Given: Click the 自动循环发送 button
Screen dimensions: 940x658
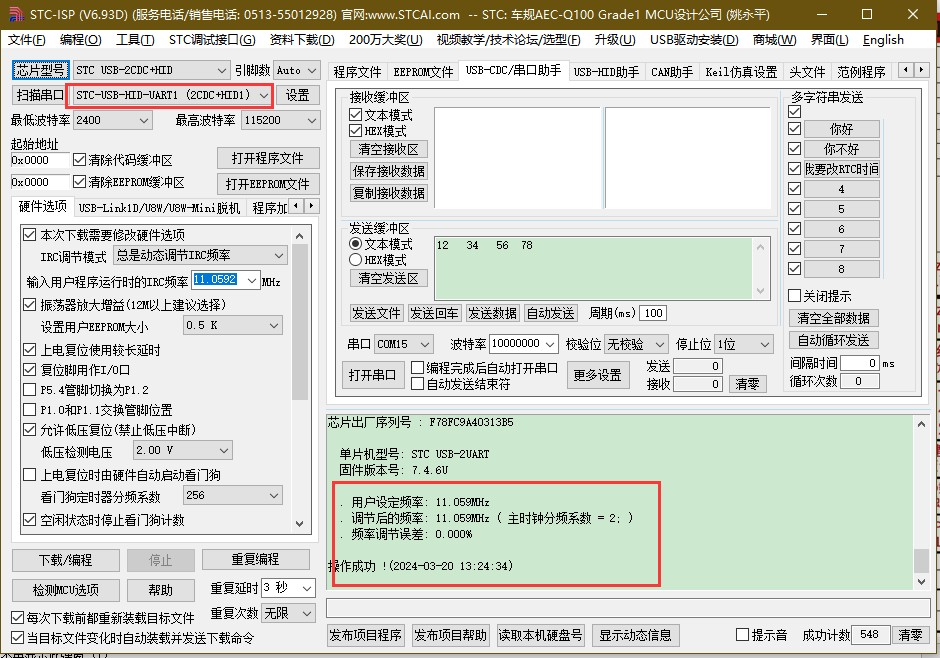Looking at the screenshot, I should point(833,340).
